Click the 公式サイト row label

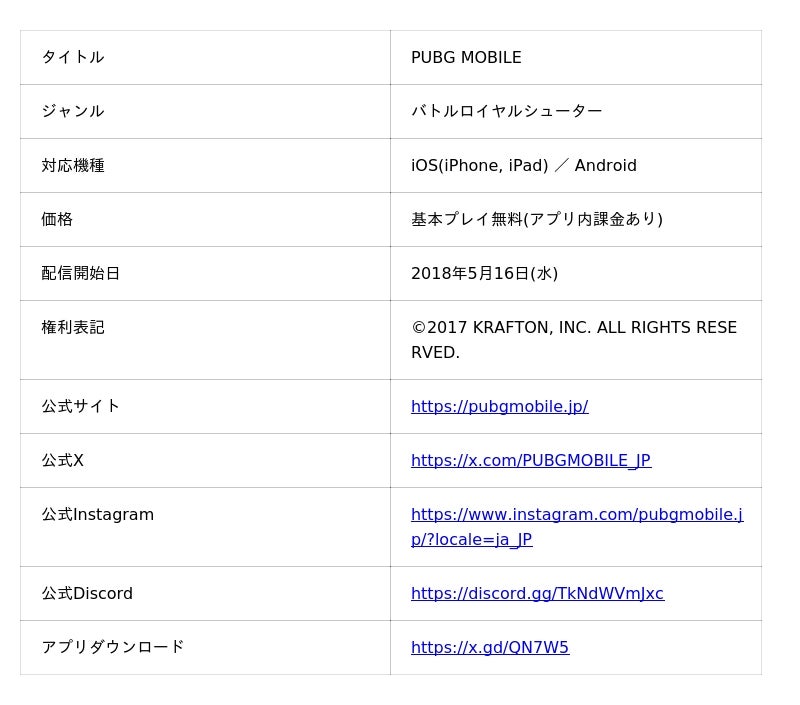click(81, 406)
